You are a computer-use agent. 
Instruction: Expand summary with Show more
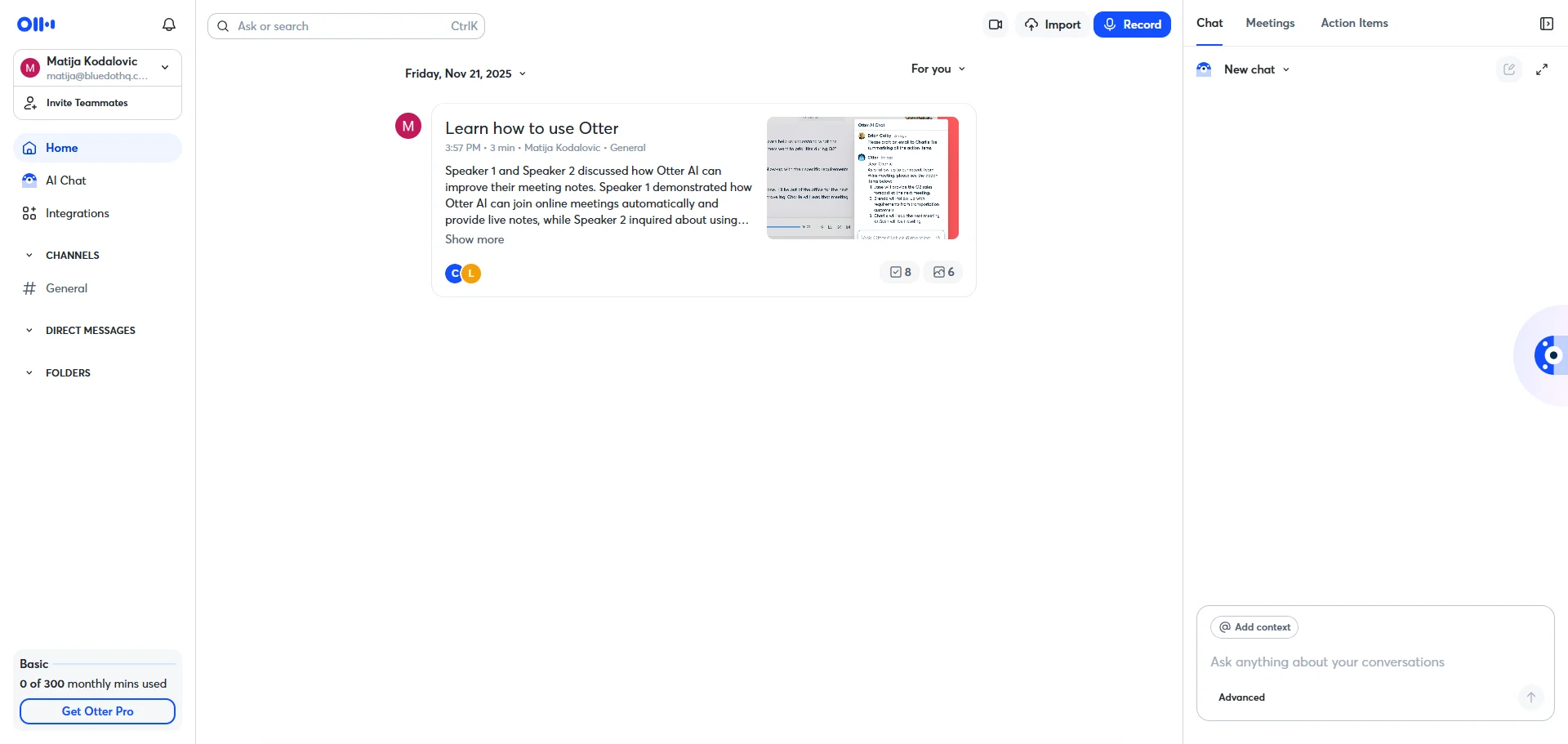pyautogui.click(x=474, y=239)
